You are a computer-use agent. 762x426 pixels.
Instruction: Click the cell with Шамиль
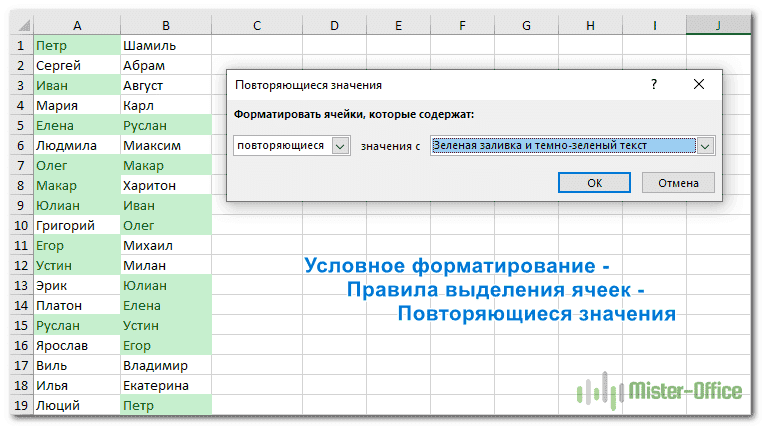click(164, 45)
